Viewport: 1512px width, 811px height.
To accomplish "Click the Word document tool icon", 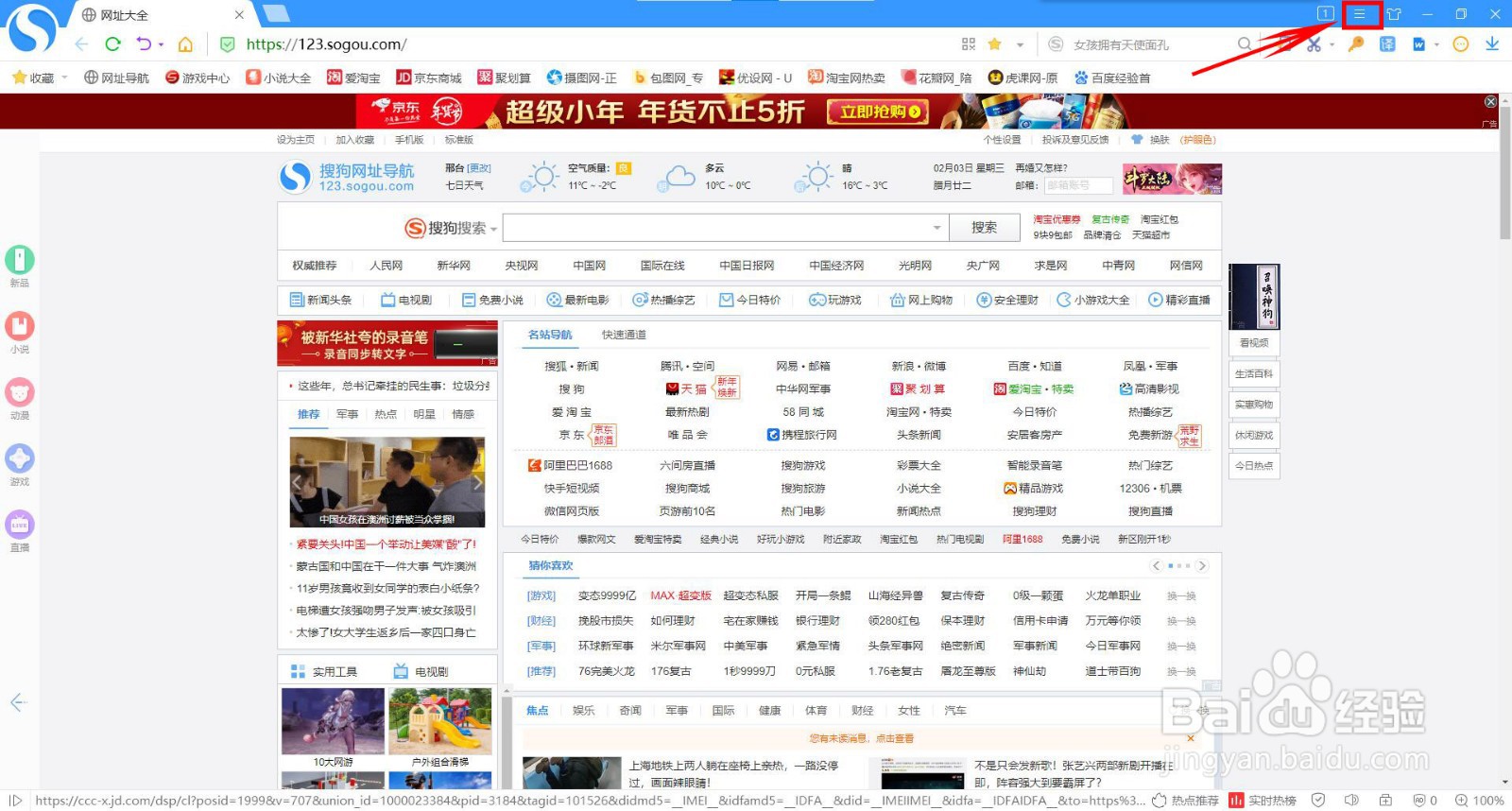I will pyautogui.click(x=1418, y=44).
